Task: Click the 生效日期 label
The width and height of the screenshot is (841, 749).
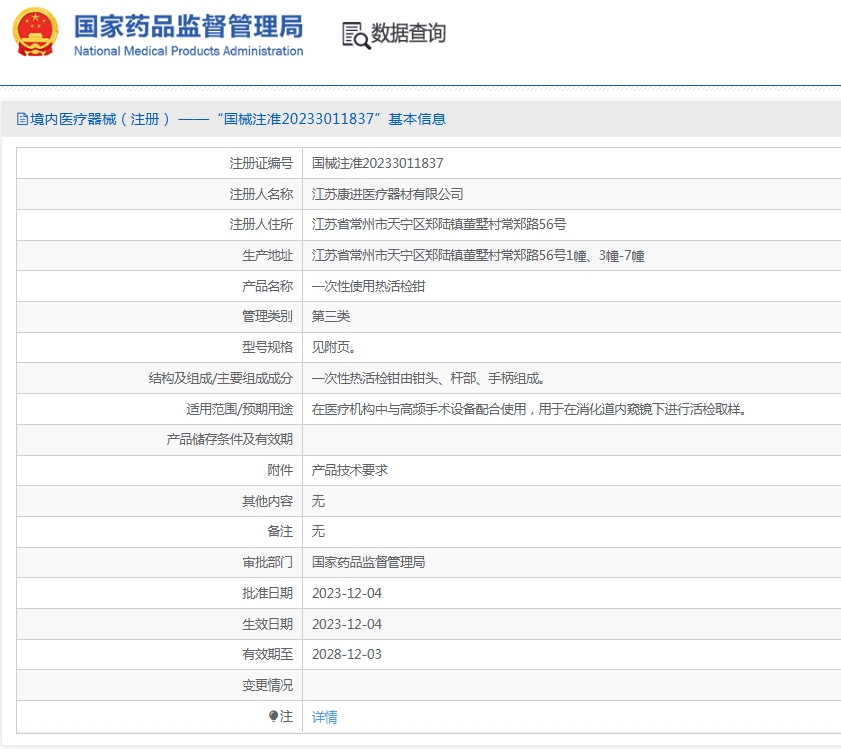Action: click(268, 625)
